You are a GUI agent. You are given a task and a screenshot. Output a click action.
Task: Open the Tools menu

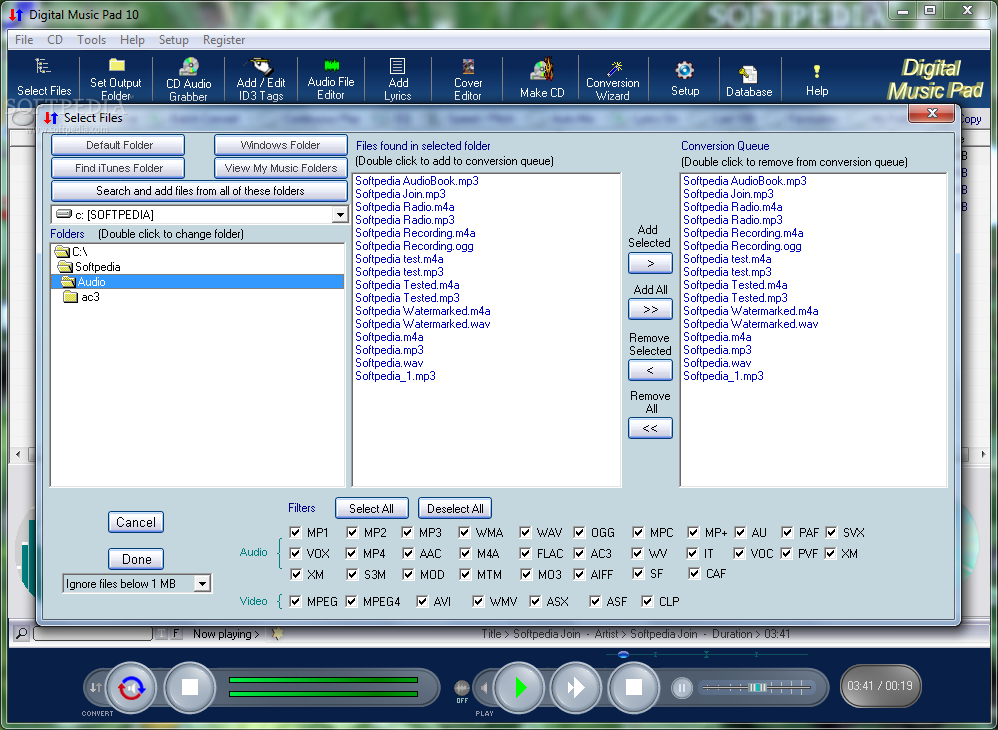pos(92,39)
